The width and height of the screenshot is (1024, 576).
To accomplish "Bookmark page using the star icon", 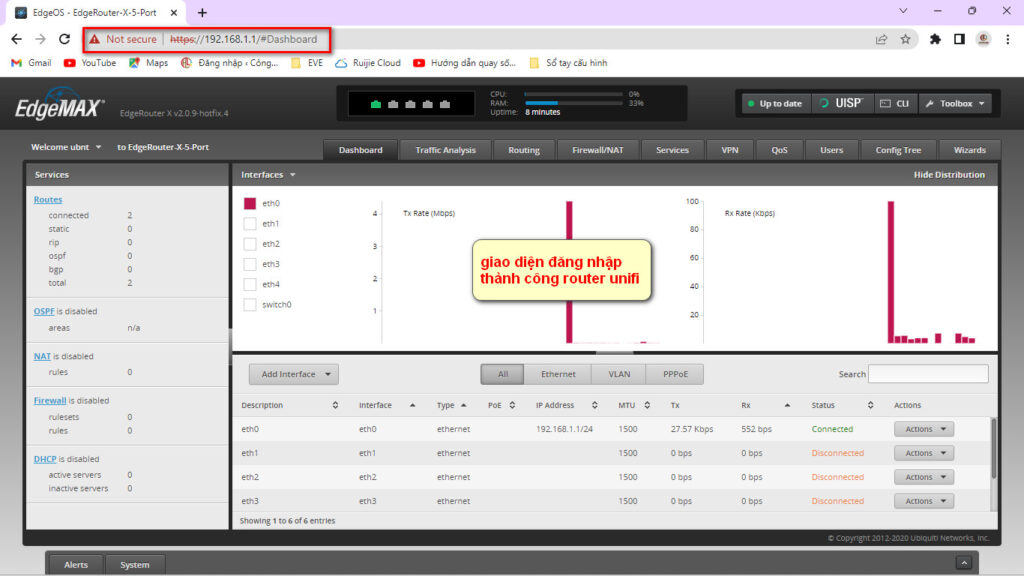I will [905, 39].
